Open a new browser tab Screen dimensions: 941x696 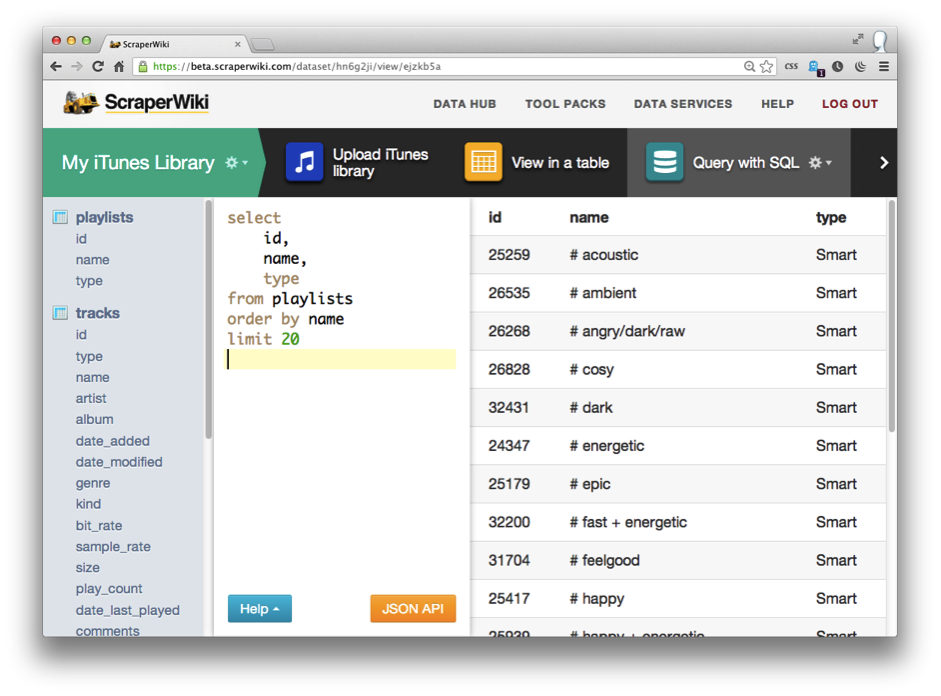pos(262,44)
